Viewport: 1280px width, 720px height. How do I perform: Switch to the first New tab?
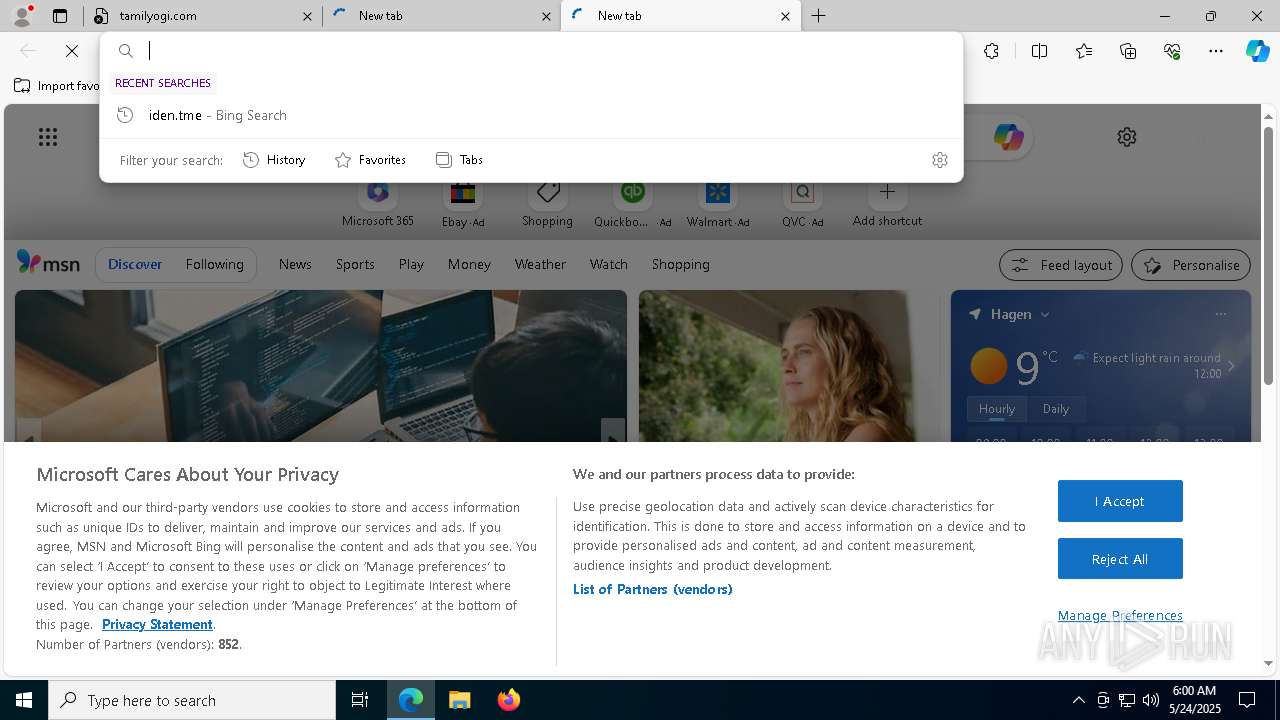441,16
